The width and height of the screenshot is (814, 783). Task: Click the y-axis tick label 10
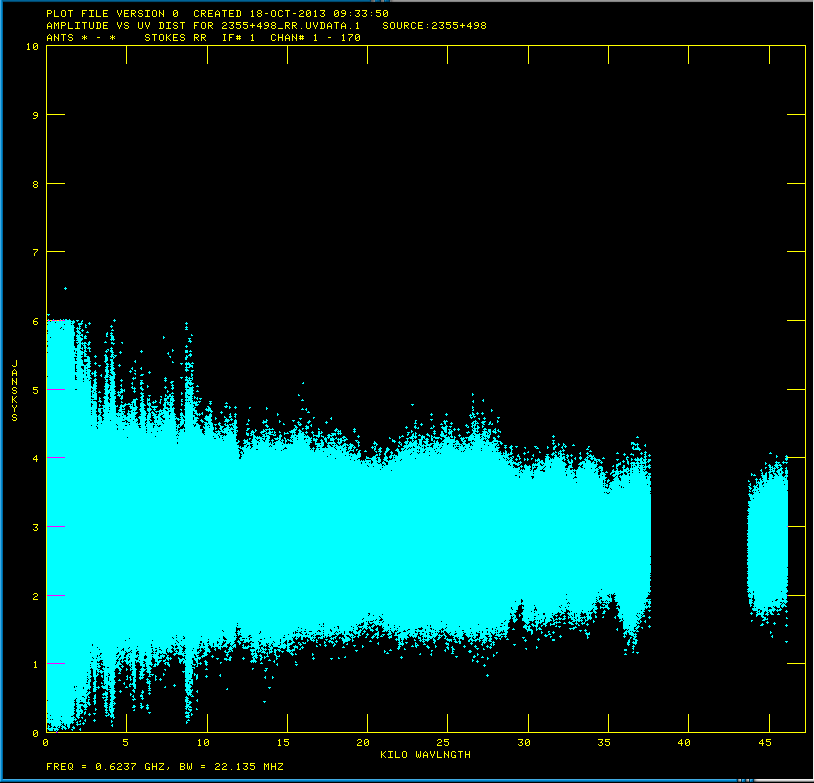[x=33, y=46]
